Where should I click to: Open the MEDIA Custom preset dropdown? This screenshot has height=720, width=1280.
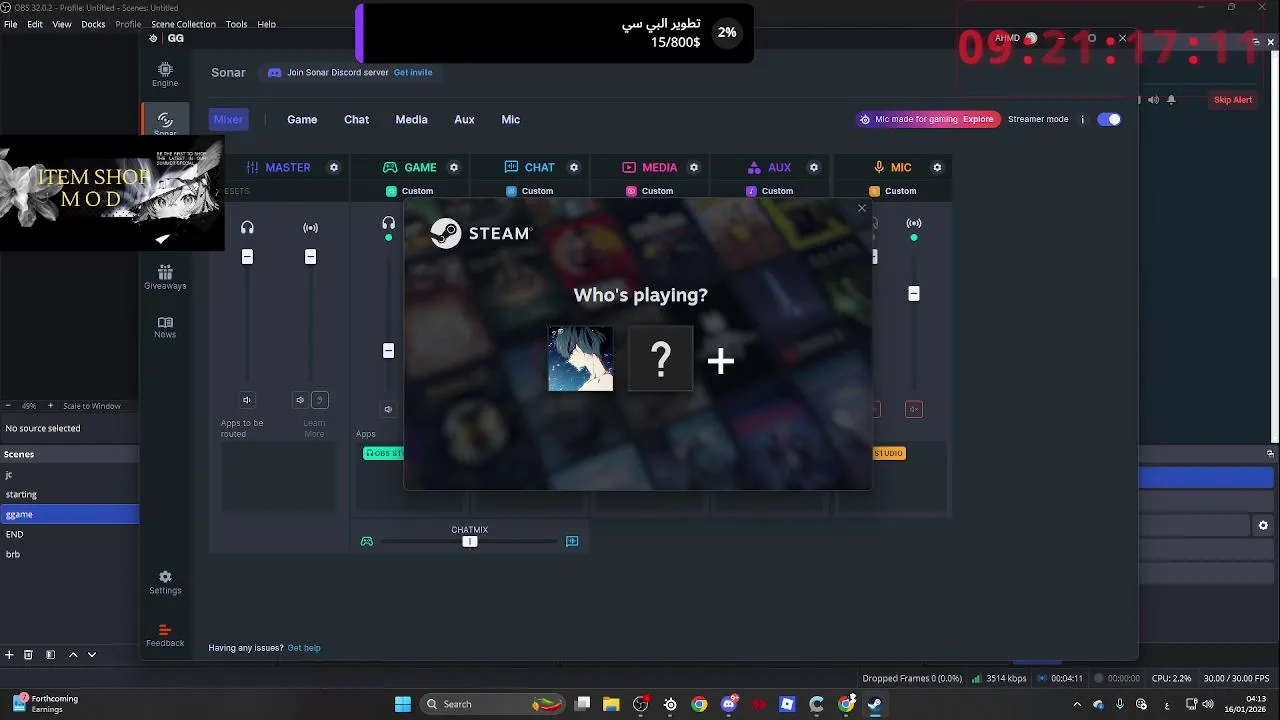pos(650,191)
